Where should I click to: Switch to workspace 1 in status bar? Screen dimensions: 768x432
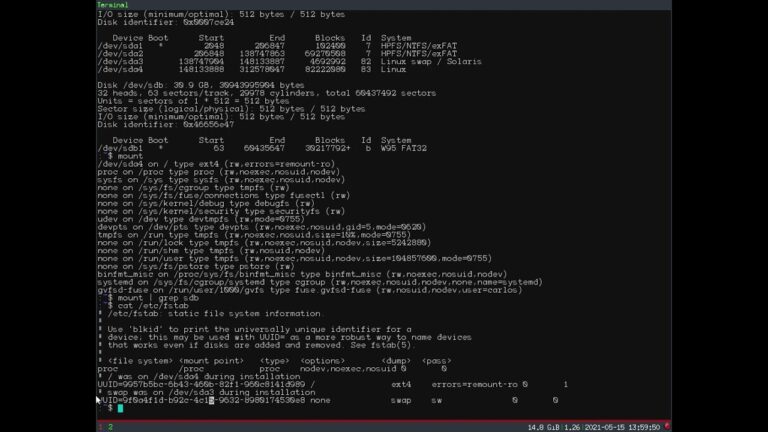tap(100, 427)
